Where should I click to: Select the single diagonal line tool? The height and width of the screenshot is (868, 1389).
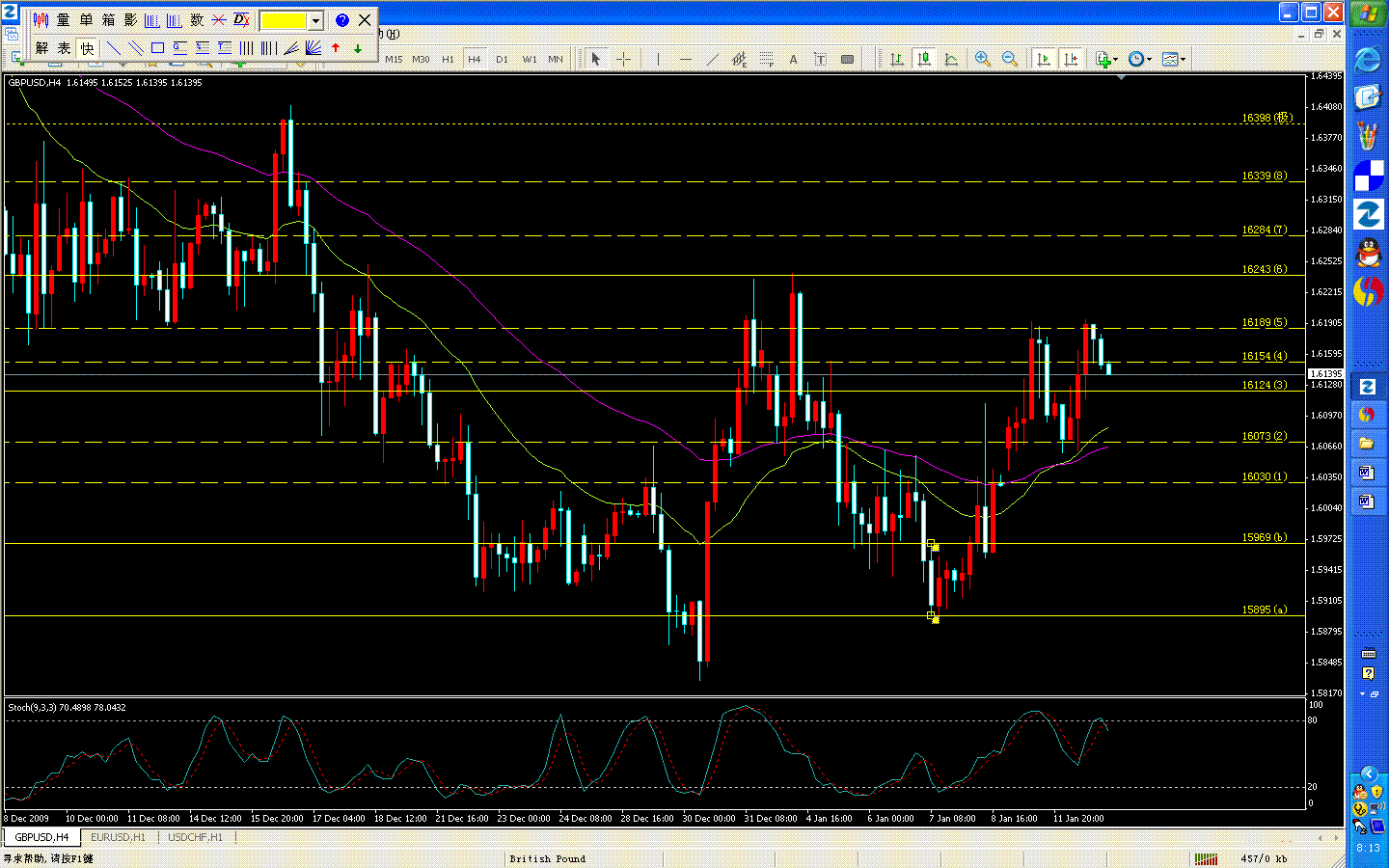(x=114, y=48)
